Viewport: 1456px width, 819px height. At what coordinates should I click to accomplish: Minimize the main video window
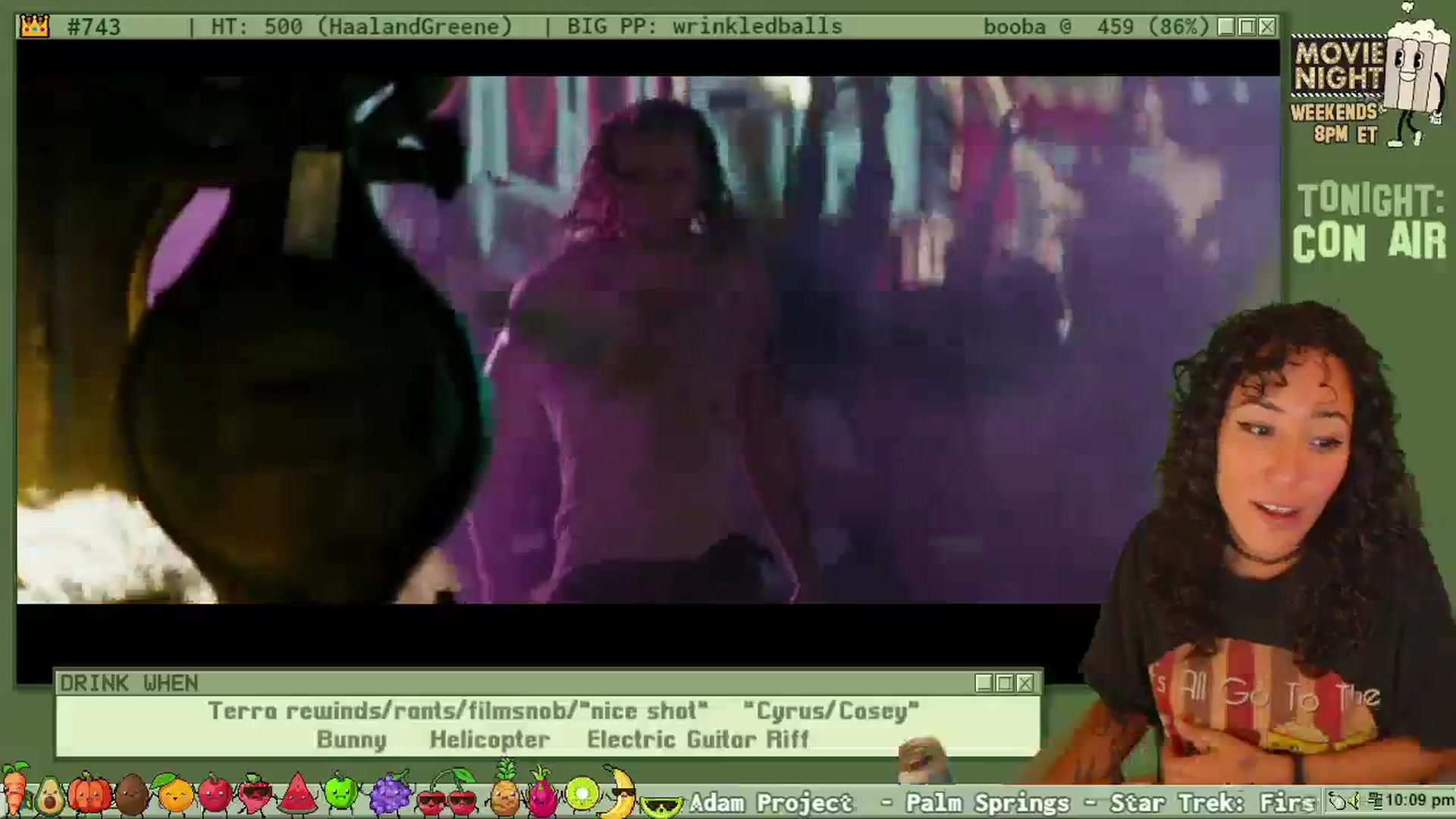(x=1226, y=27)
